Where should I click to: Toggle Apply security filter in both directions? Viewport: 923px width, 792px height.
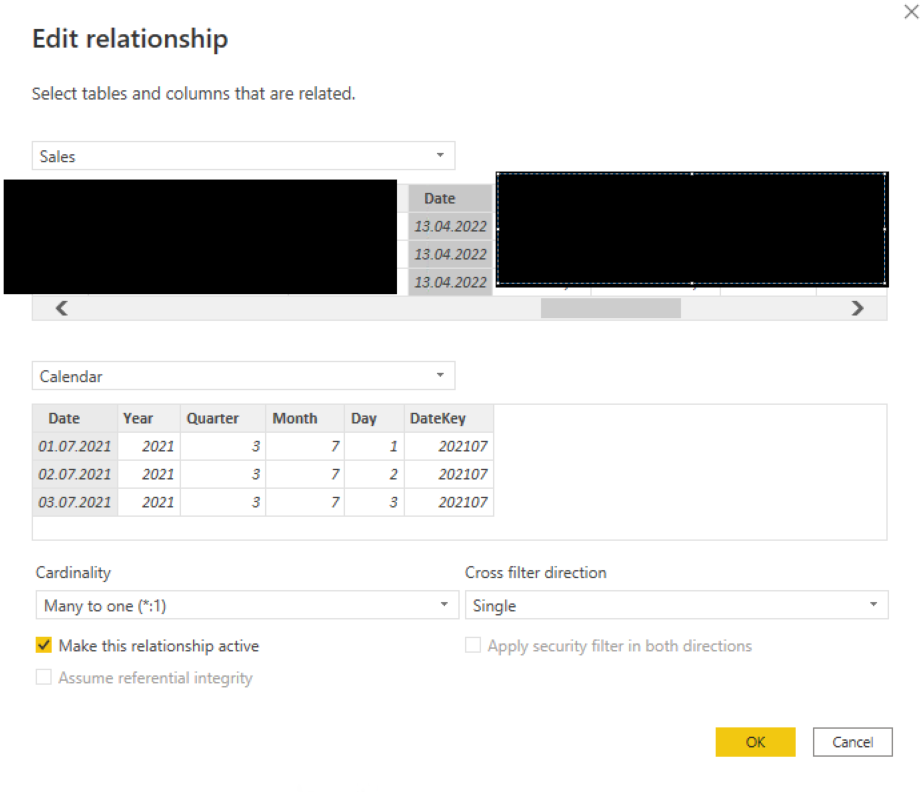[x=473, y=645]
